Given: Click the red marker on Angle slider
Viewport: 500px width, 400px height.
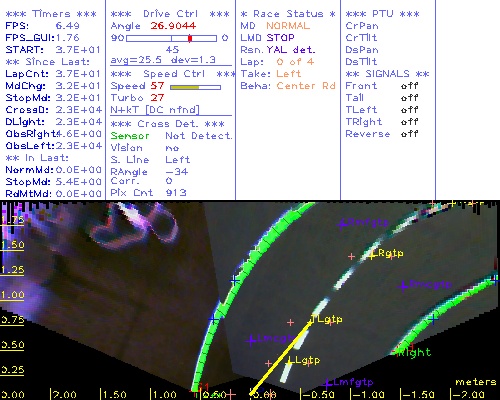Looking at the screenshot, I should (x=190, y=38).
